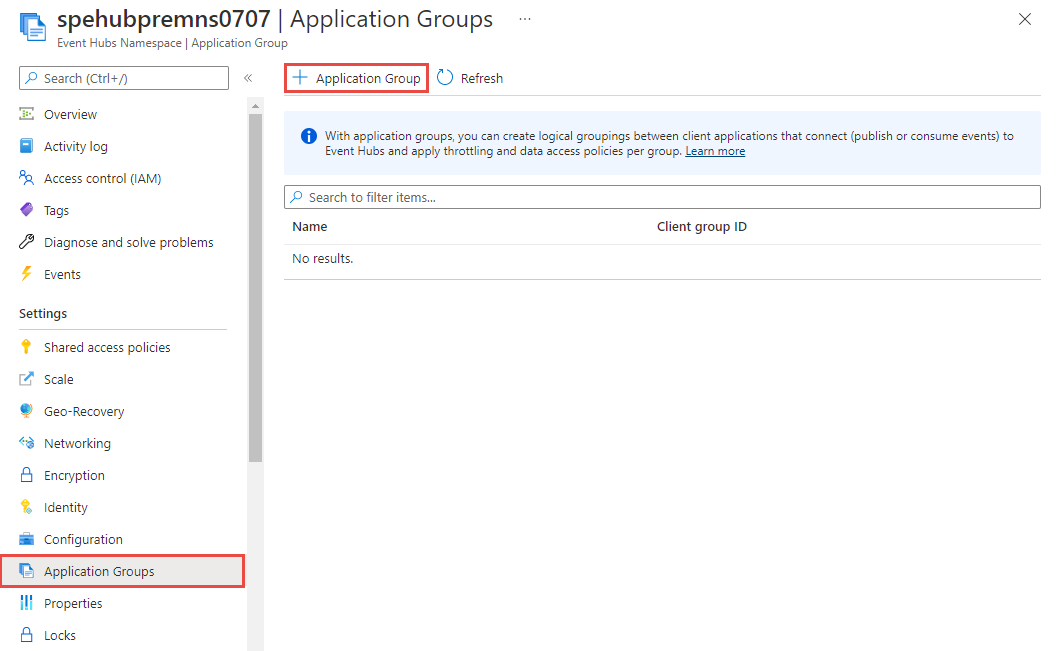Click the globe Geo-Recovery icon

(26, 411)
